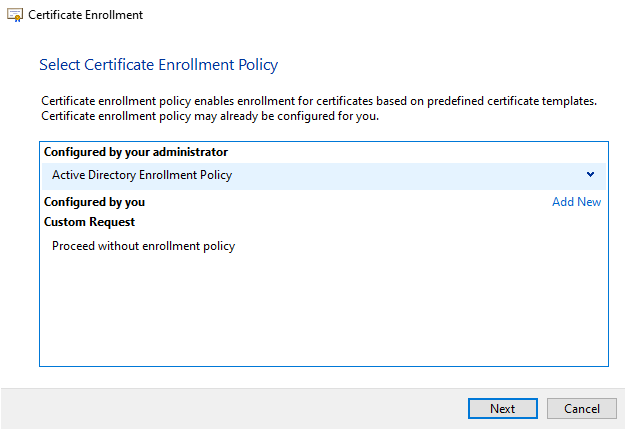This screenshot has width=625, height=429.
Task: Click the gray footer area left of Next
Action: point(235,409)
